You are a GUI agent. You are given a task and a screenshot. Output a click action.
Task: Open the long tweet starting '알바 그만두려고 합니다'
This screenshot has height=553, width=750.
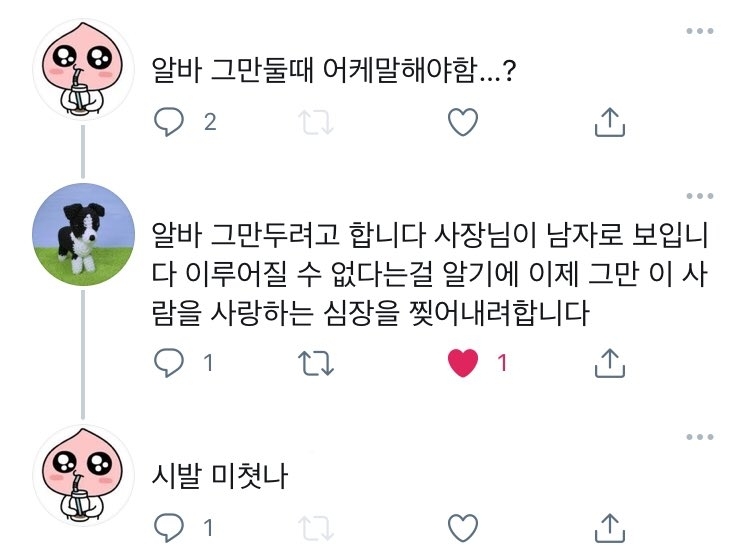point(429,274)
